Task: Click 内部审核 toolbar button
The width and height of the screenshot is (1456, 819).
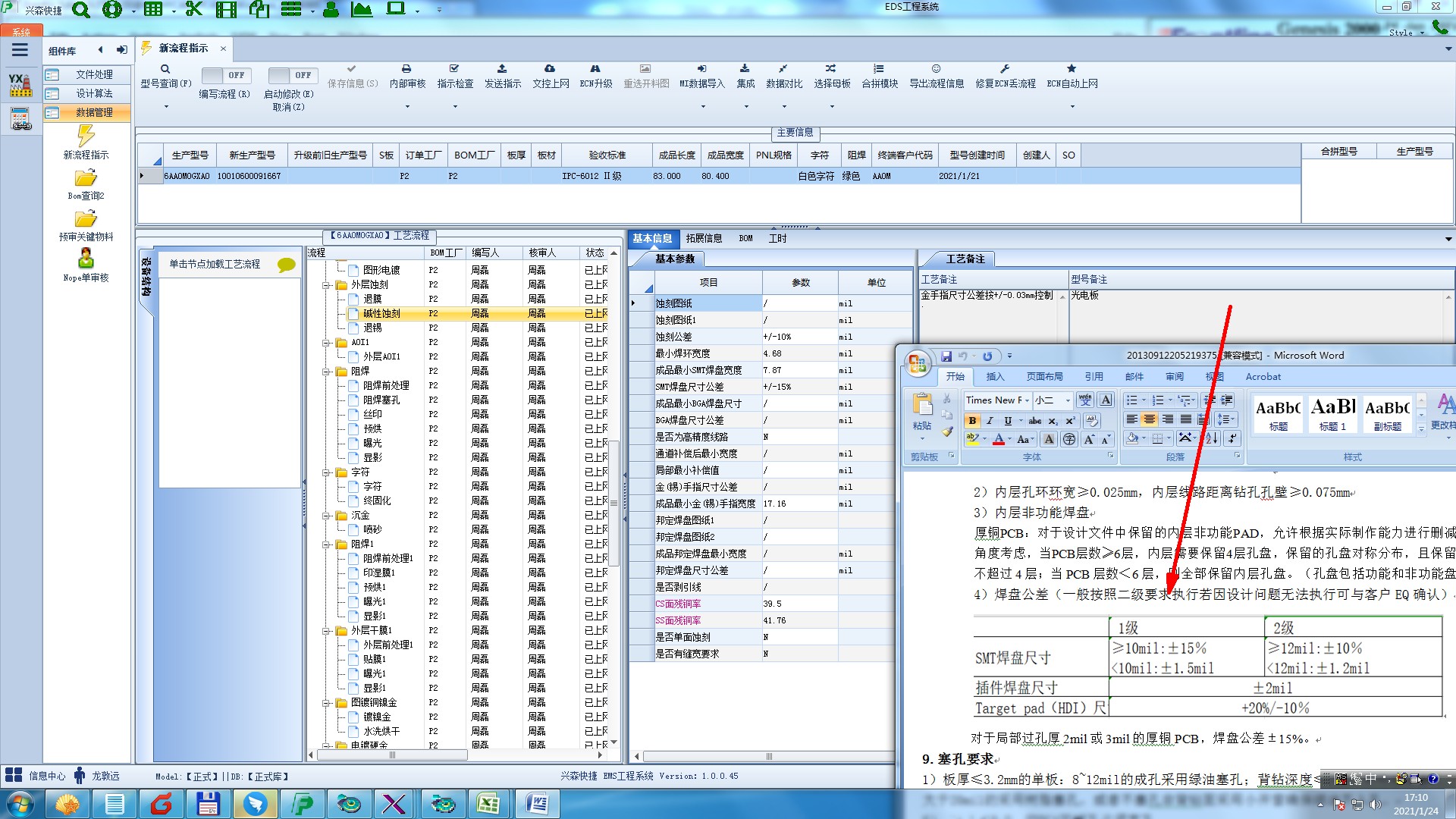Action: click(x=407, y=76)
